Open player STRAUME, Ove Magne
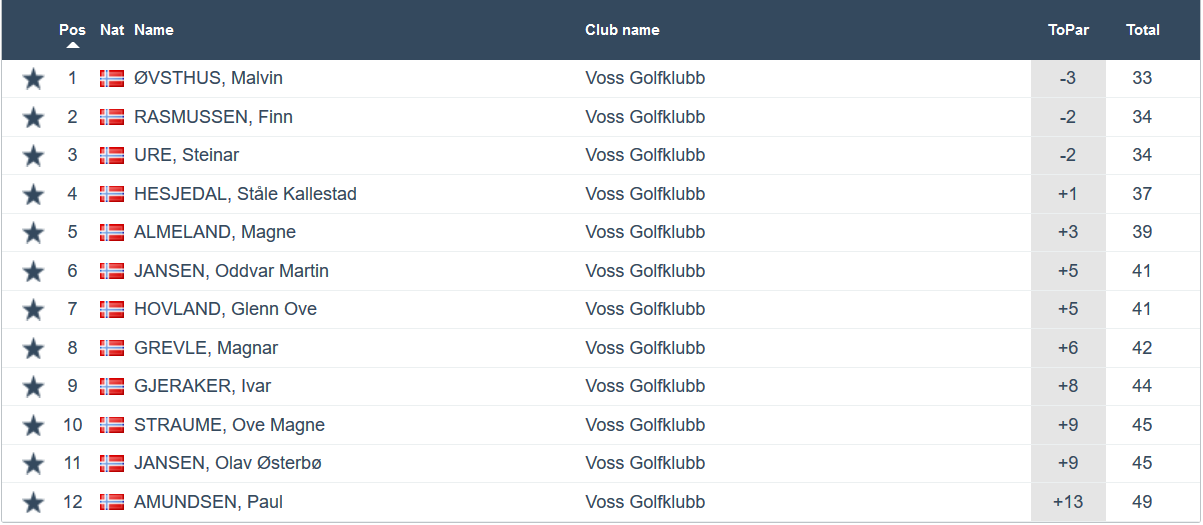The height and width of the screenshot is (525, 1203). click(229, 425)
